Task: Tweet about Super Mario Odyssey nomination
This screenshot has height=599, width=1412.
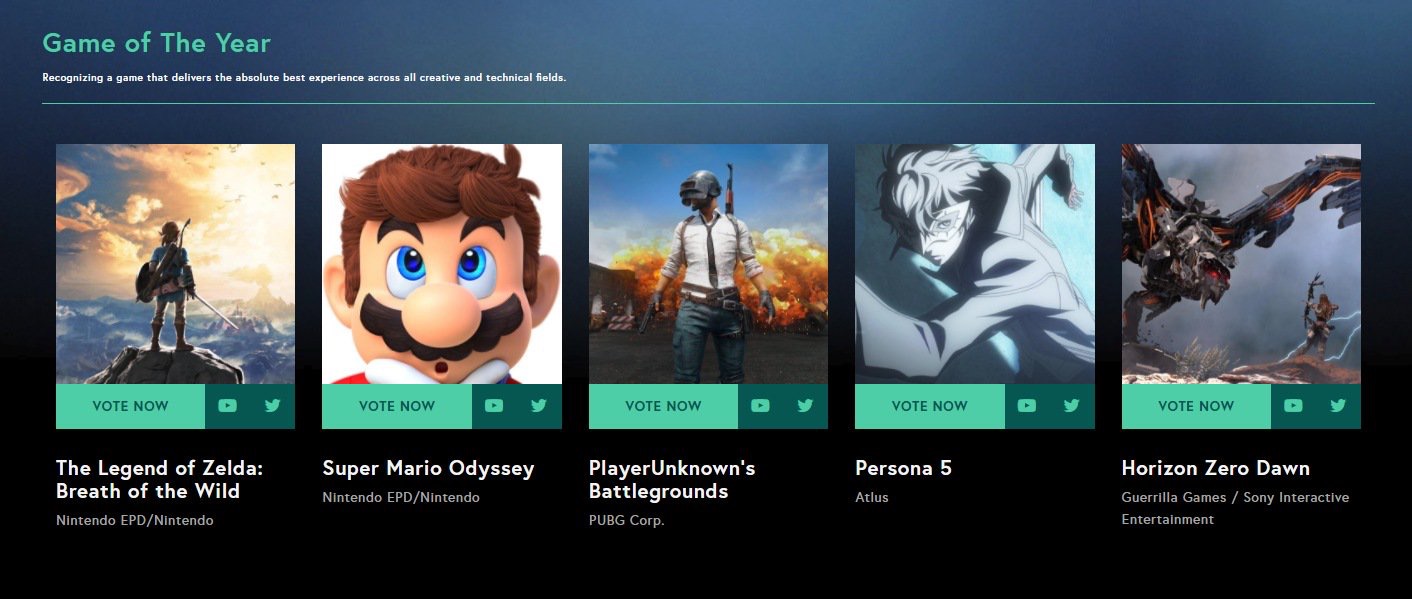Action: [539, 406]
